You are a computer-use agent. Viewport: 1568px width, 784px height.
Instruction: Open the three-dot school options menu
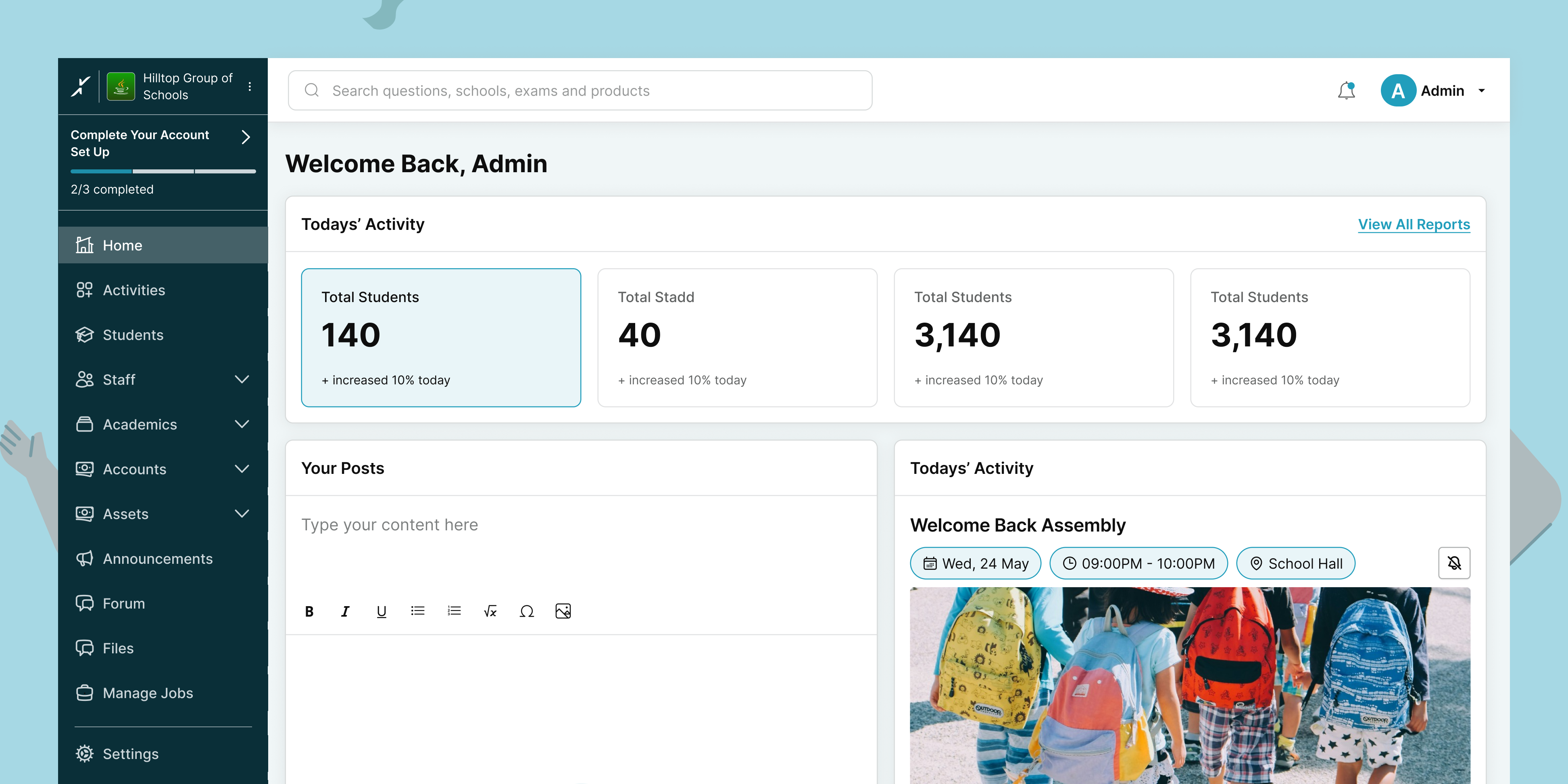click(250, 86)
